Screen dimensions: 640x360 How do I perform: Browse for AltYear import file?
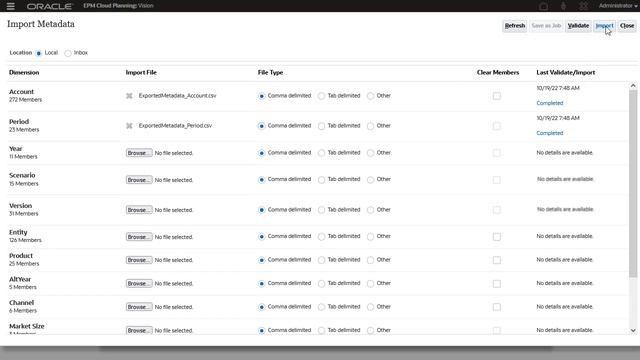[x=139, y=284]
